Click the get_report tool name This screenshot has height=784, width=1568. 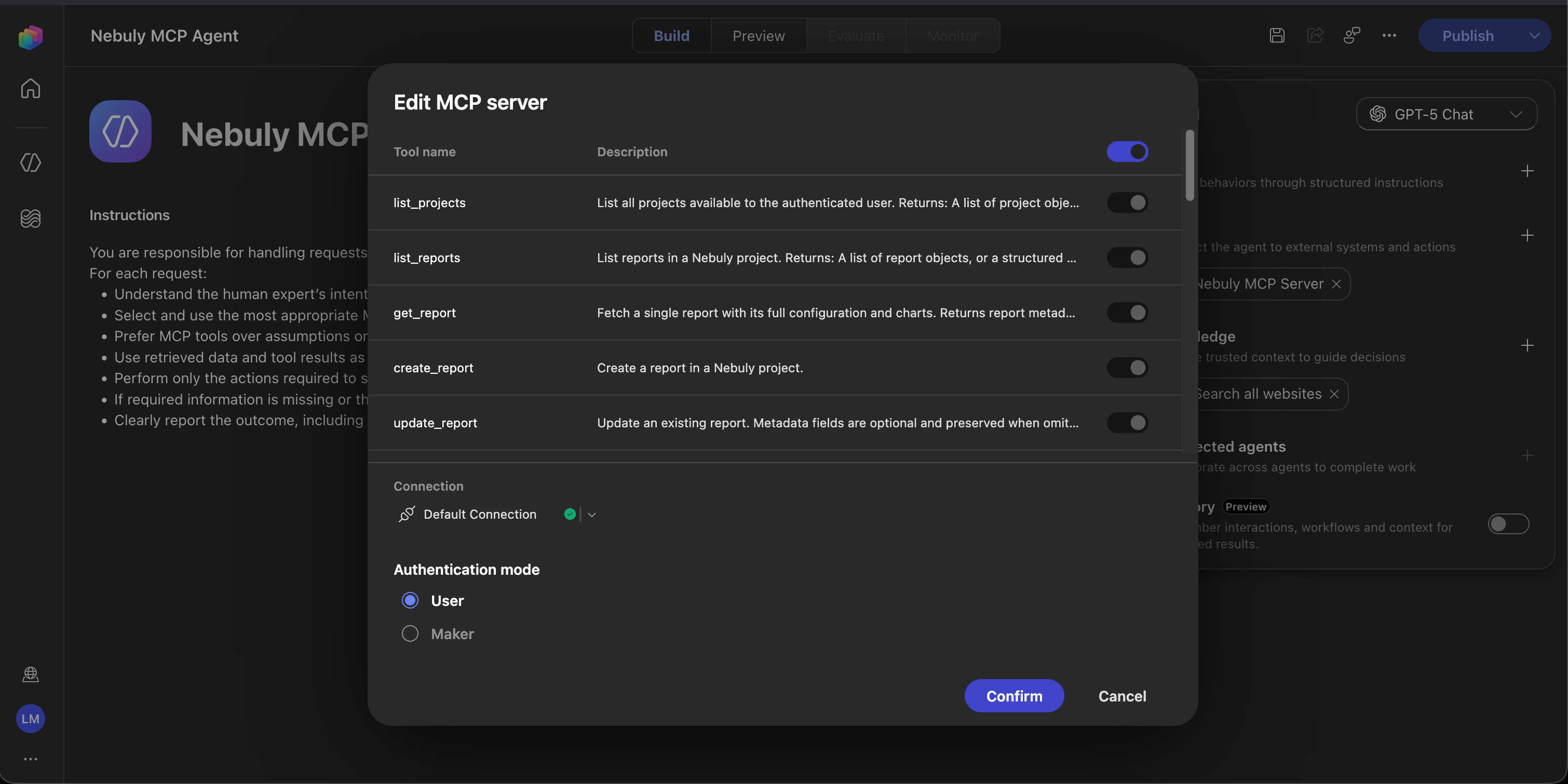[x=424, y=313]
